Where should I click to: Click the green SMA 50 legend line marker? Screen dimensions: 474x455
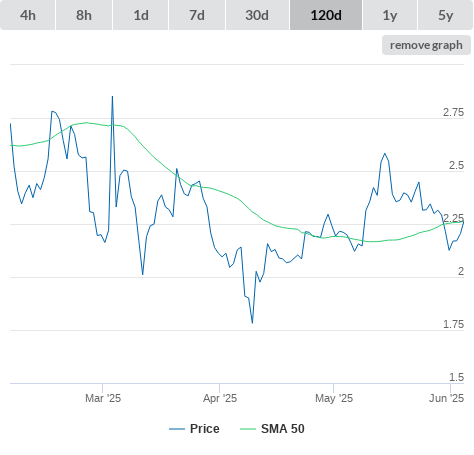pyautogui.click(x=248, y=429)
